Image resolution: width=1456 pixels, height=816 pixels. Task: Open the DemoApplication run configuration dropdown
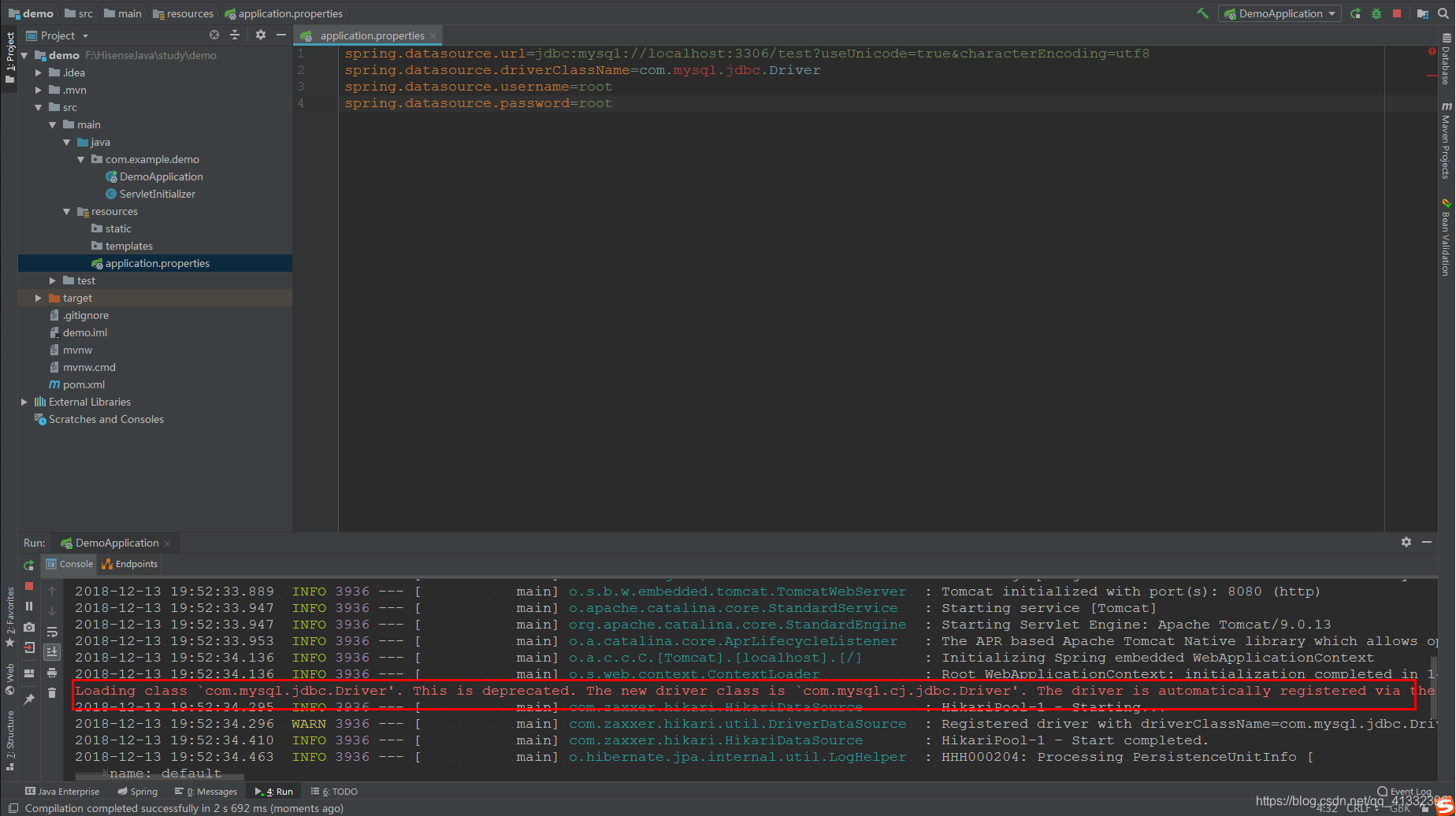coord(1280,13)
